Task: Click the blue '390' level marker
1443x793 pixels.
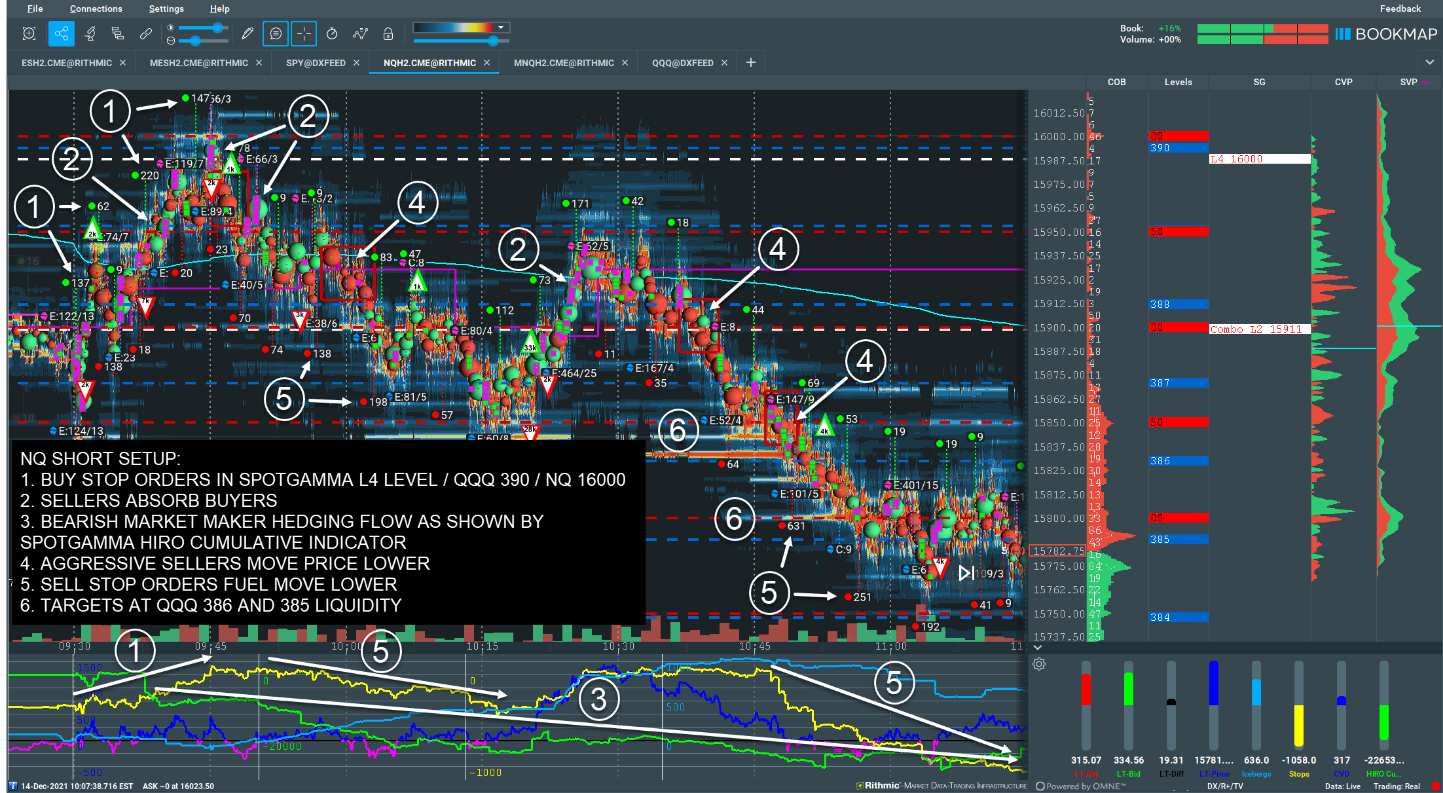Action: click(1178, 148)
